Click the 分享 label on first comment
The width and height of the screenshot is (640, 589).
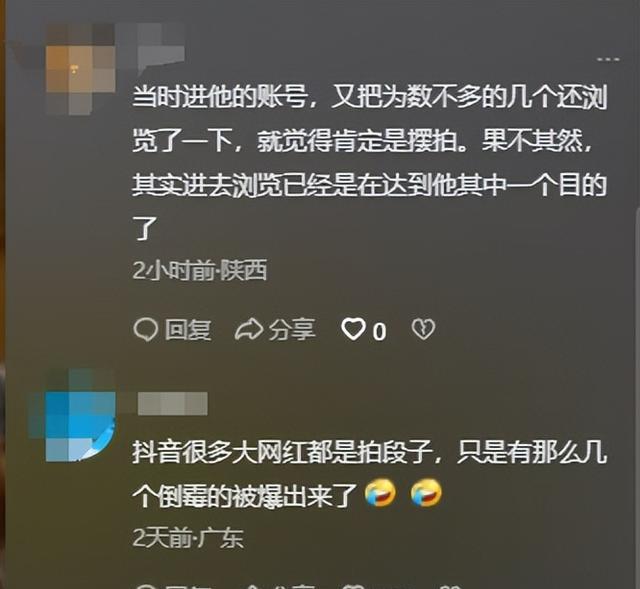click(x=292, y=330)
